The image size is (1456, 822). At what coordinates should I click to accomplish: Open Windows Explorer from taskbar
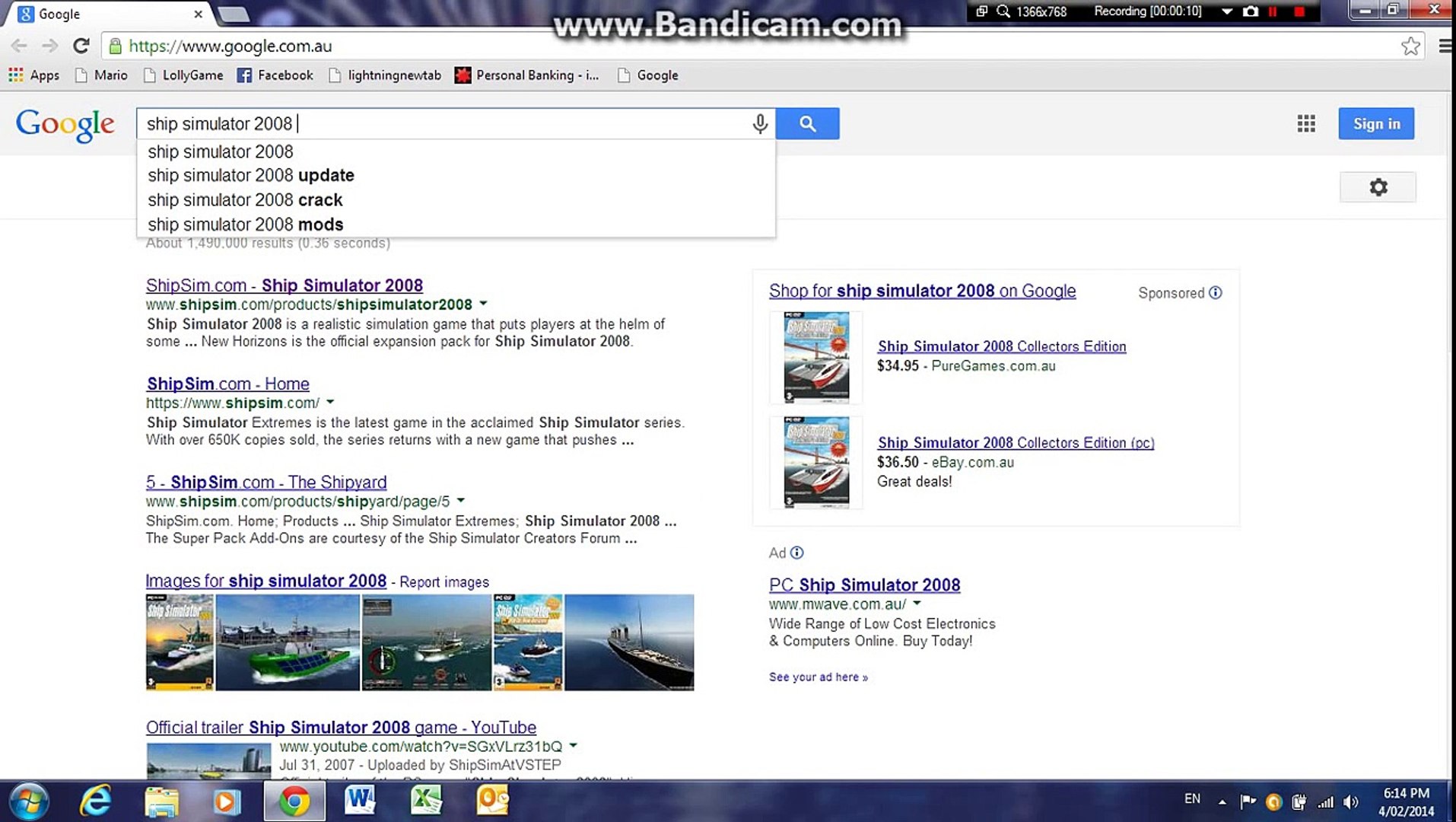(x=161, y=801)
